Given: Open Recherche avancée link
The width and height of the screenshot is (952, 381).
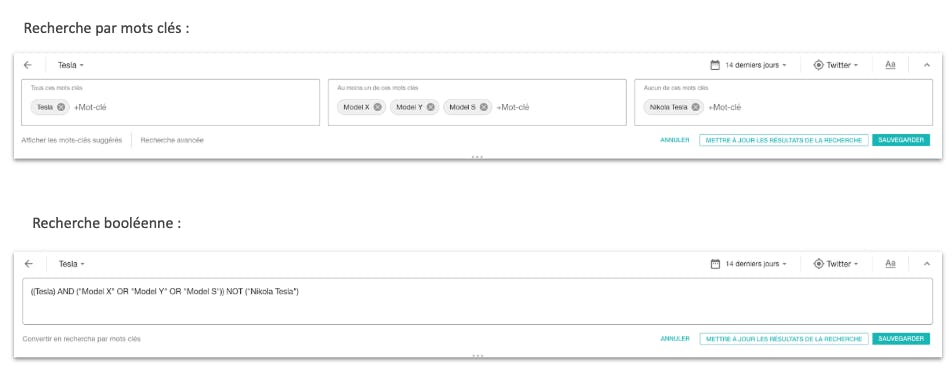Looking at the screenshot, I should point(172,140).
